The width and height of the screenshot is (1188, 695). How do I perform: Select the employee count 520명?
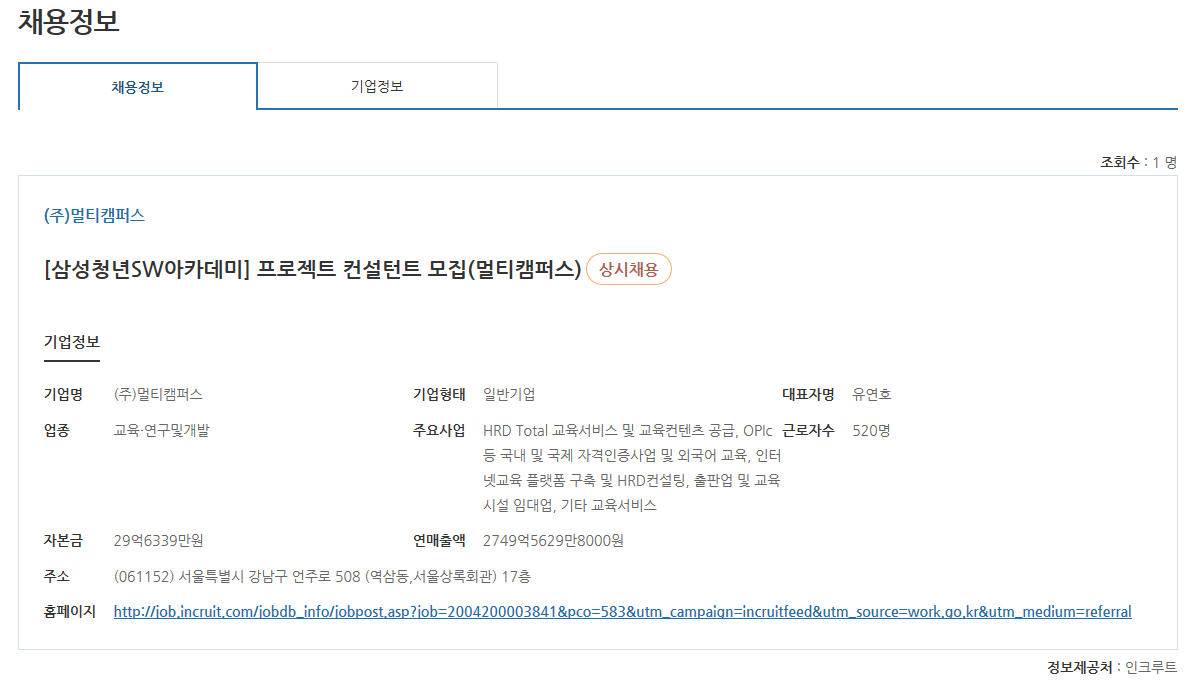click(871, 430)
